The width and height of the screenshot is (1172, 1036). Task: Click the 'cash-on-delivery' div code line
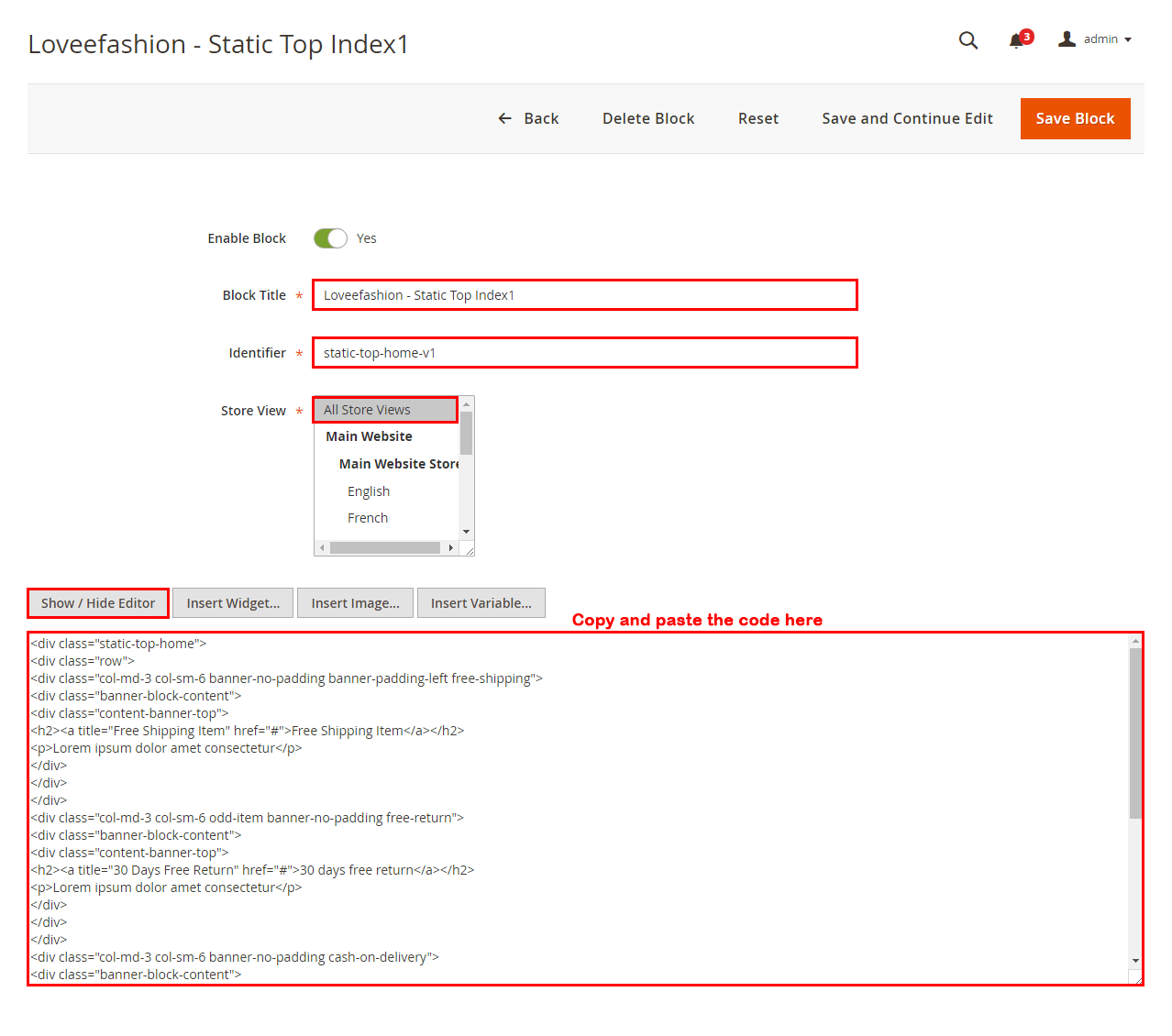(235, 957)
